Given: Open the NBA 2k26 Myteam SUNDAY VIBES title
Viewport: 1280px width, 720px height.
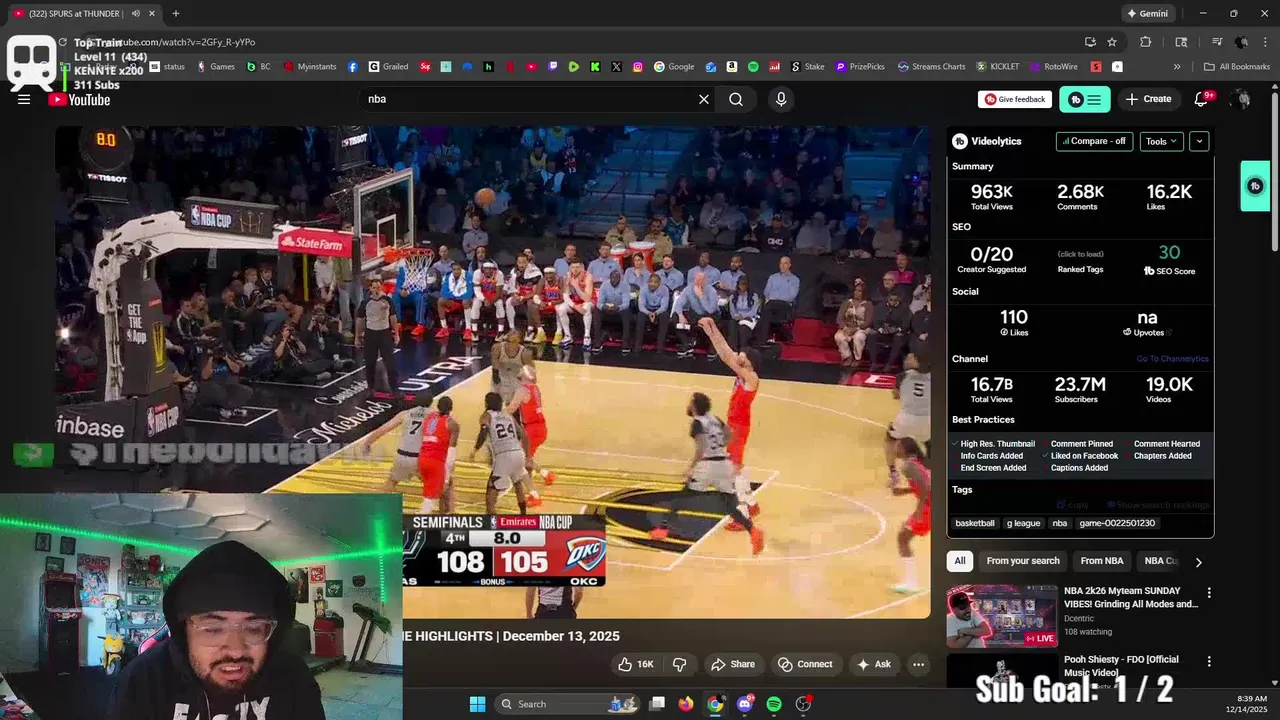Looking at the screenshot, I should [x=1131, y=597].
